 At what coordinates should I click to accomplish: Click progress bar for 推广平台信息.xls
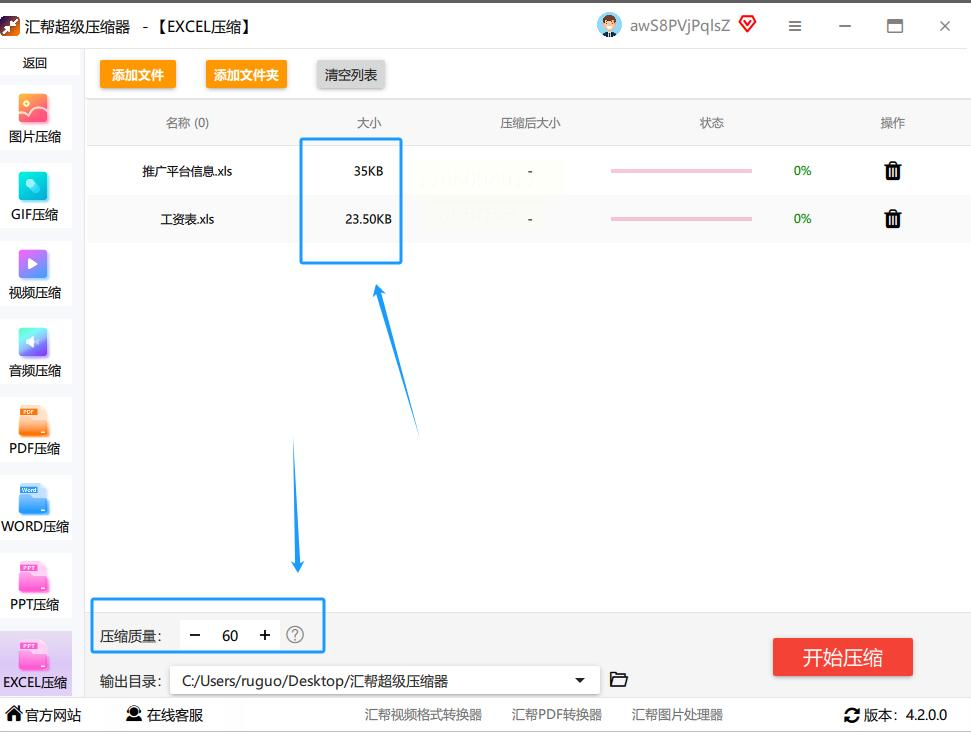pyautogui.click(x=681, y=171)
